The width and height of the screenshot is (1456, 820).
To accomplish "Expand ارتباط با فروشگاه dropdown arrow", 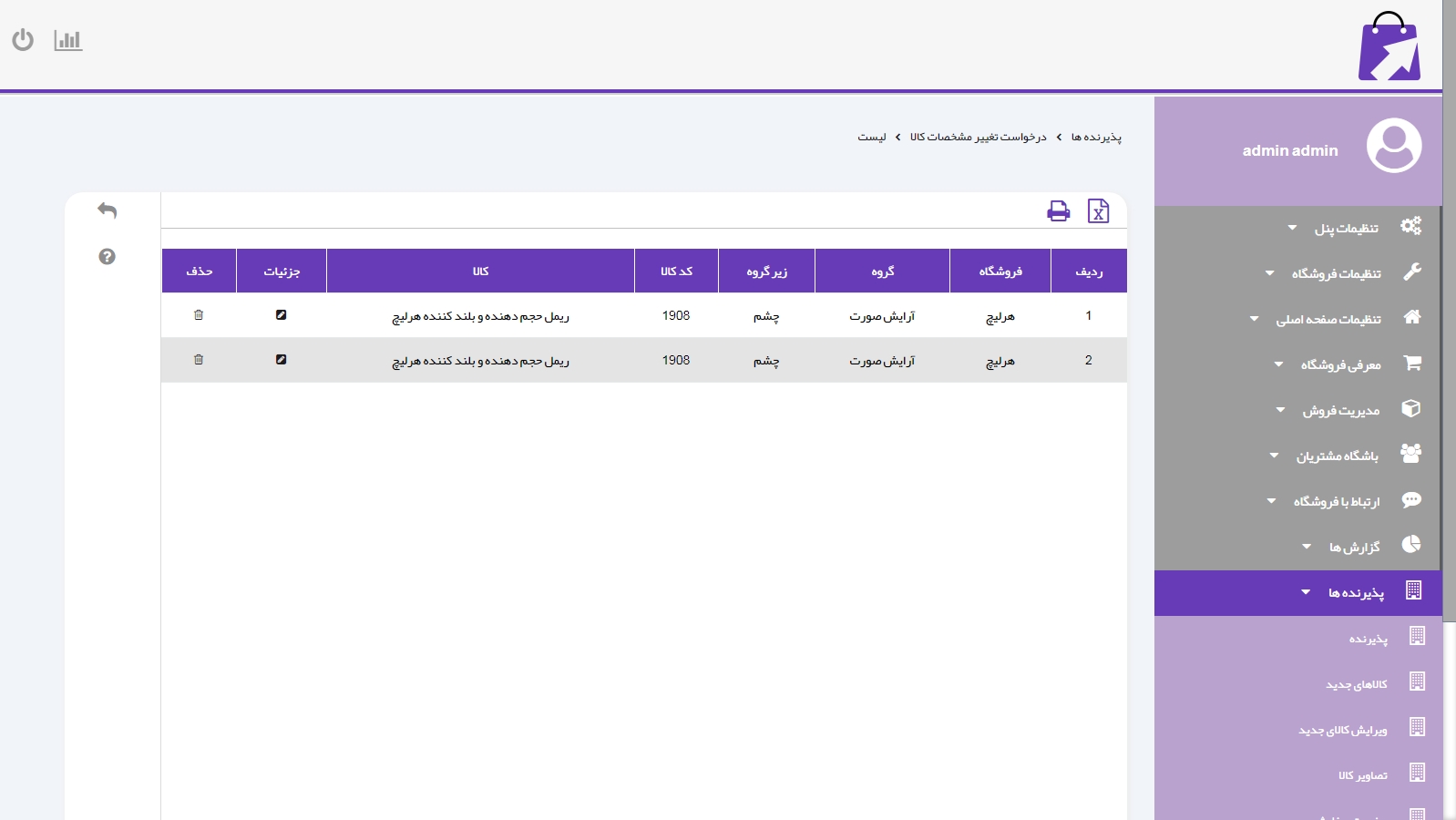I will (1272, 501).
